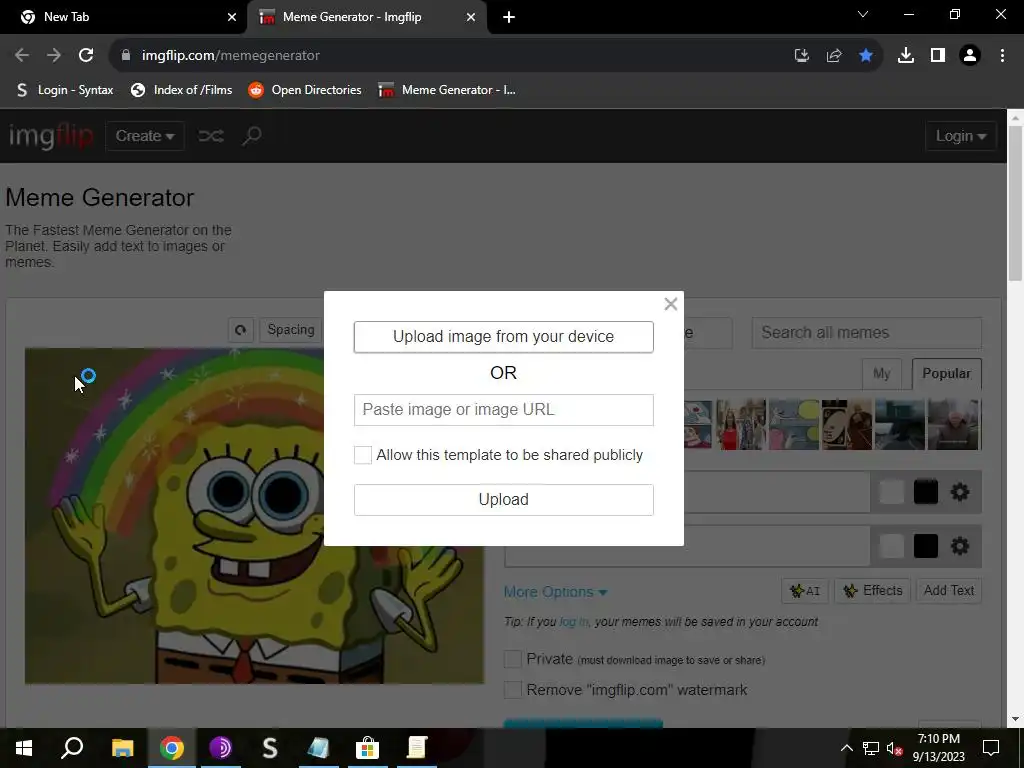
Task: Click the Chrome taskbar icon
Action: click(x=172, y=748)
